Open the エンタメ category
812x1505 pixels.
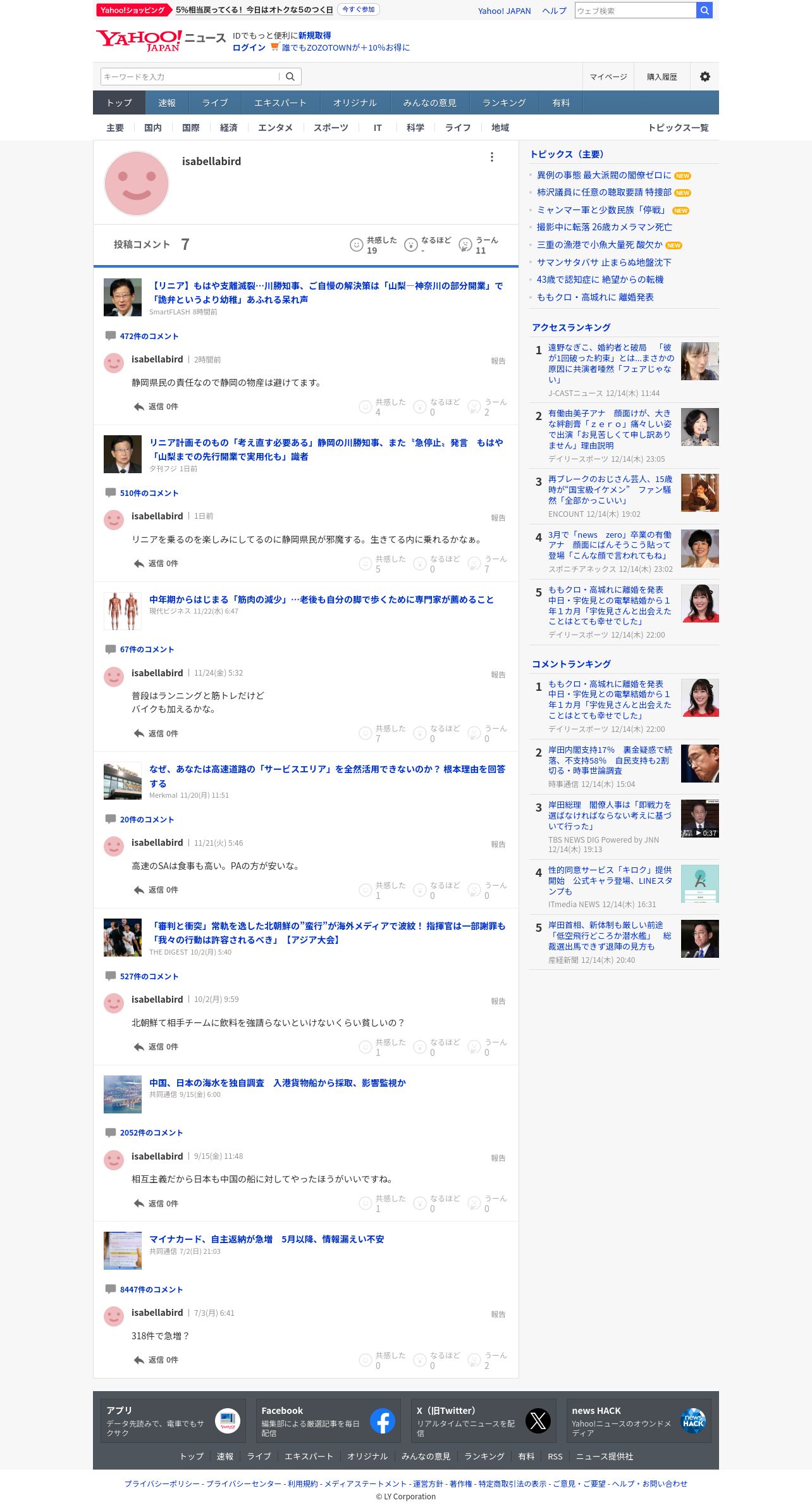(275, 128)
